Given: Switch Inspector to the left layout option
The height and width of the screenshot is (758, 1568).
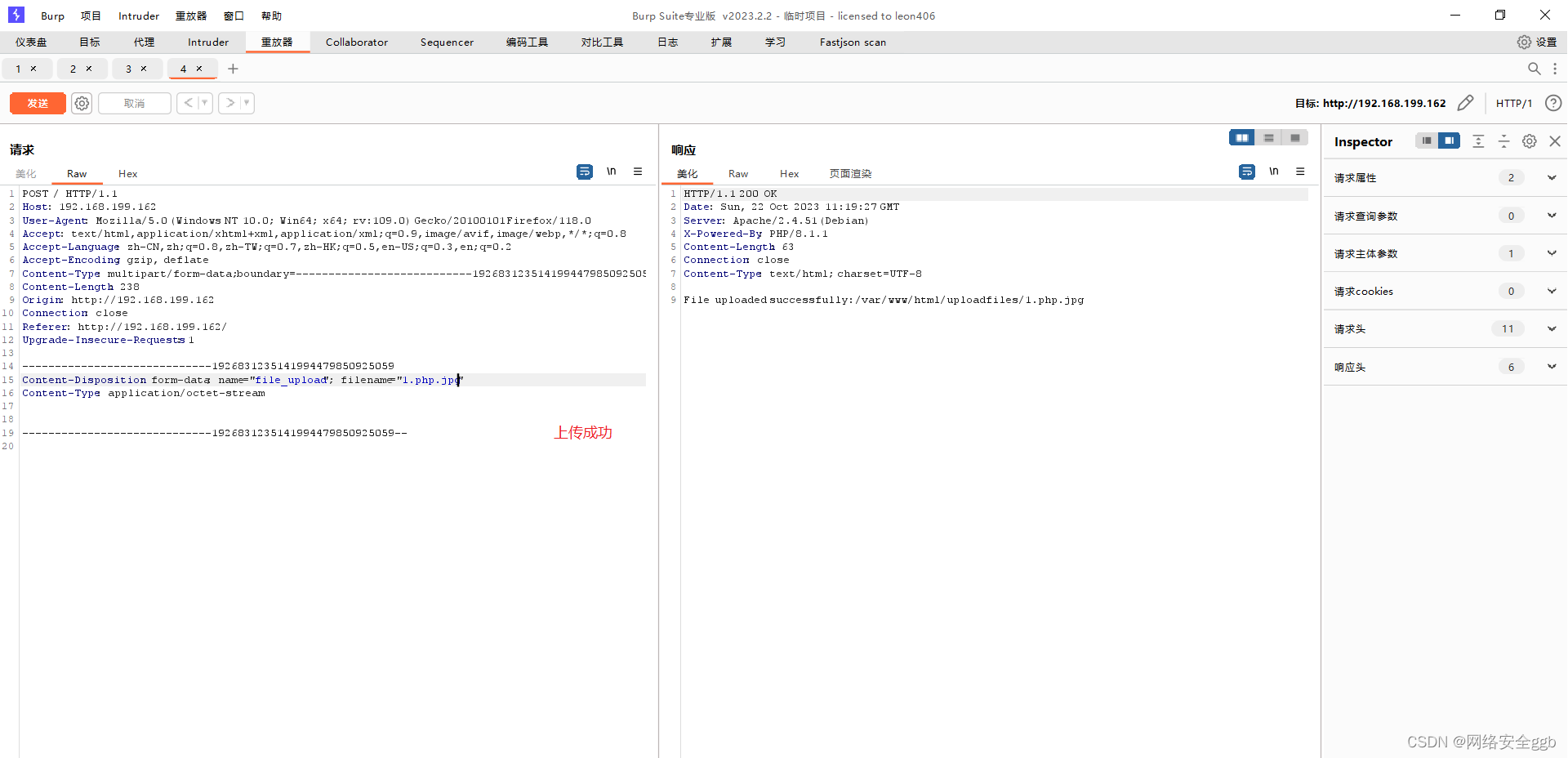Looking at the screenshot, I should pos(1427,140).
